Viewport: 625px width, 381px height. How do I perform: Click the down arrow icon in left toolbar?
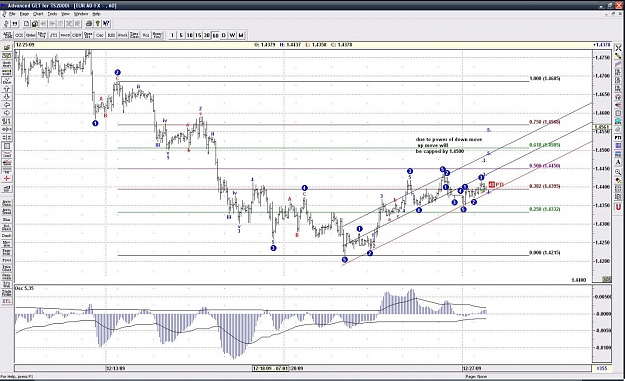[x=7, y=97]
